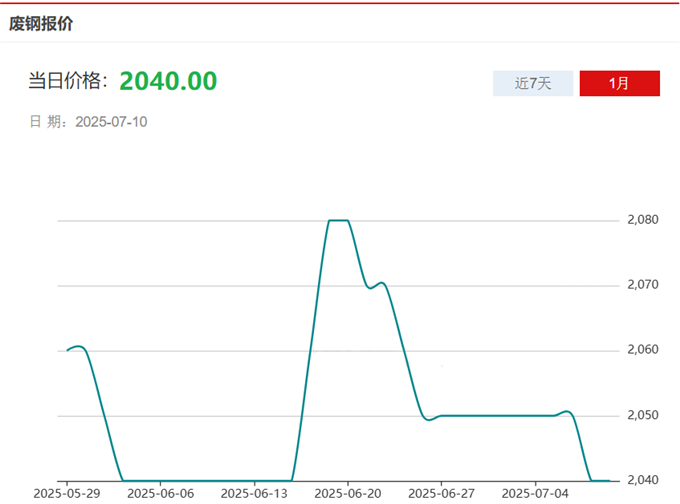Select the 2025-05-29 x-axis date label
The width and height of the screenshot is (680, 504).
[x=66, y=493]
